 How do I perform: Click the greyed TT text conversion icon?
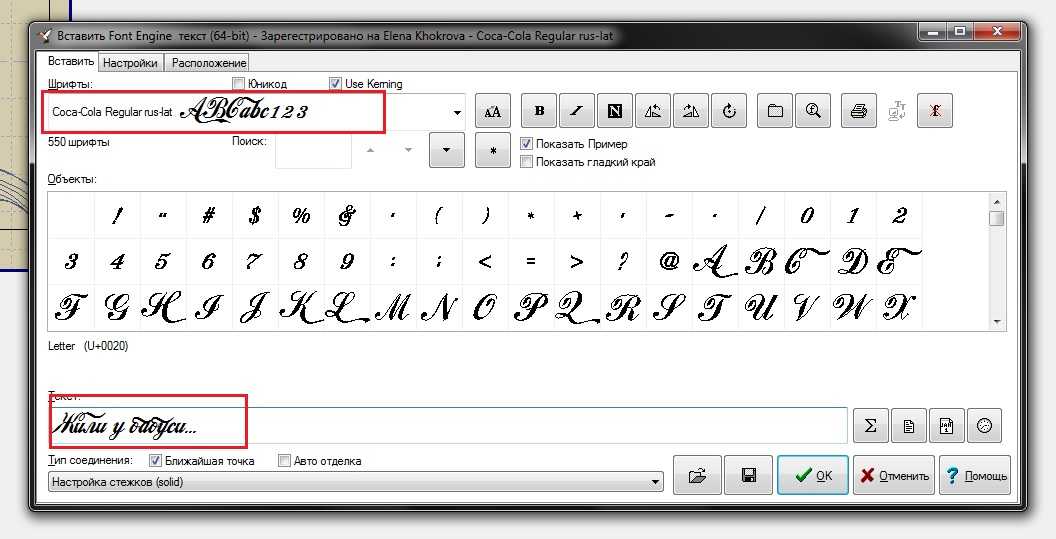897,111
